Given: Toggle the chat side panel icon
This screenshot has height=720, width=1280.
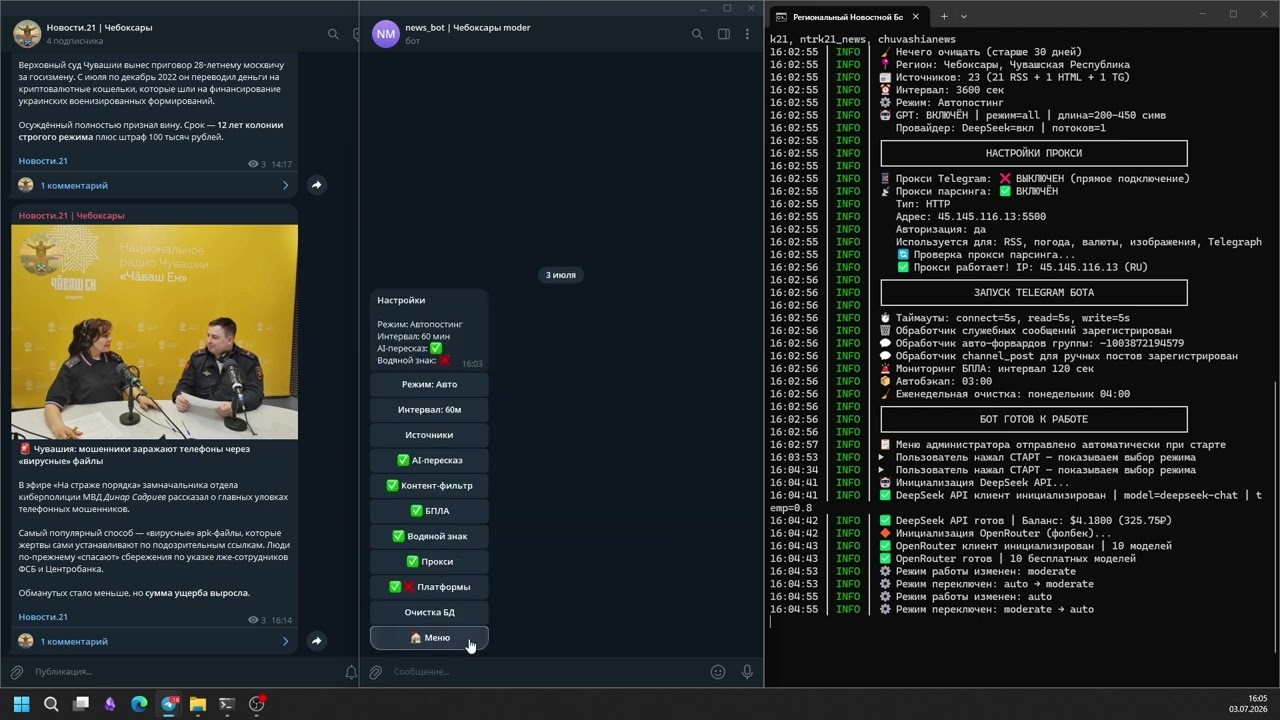Looking at the screenshot, I should click(724, 34).
